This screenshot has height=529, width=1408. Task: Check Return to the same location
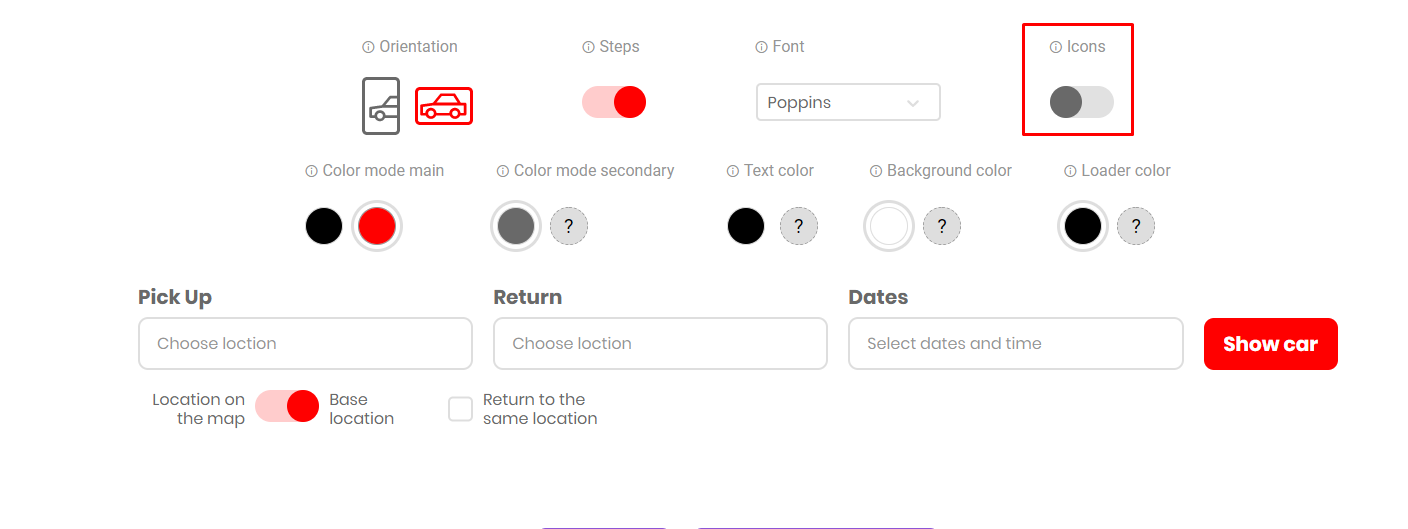pyautogui.click(x=460, y=409)
